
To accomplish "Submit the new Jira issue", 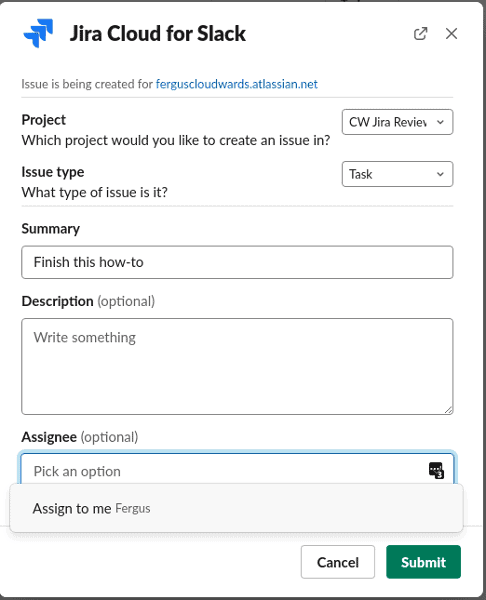I will click(423, 562).
